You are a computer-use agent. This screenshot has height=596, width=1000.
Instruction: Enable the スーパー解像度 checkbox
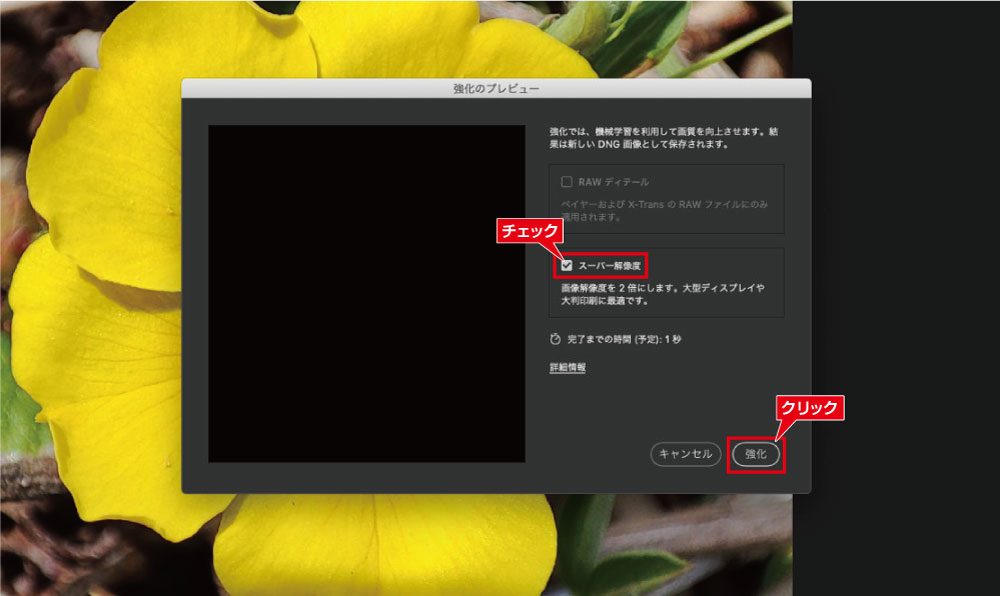click(567, 265)
